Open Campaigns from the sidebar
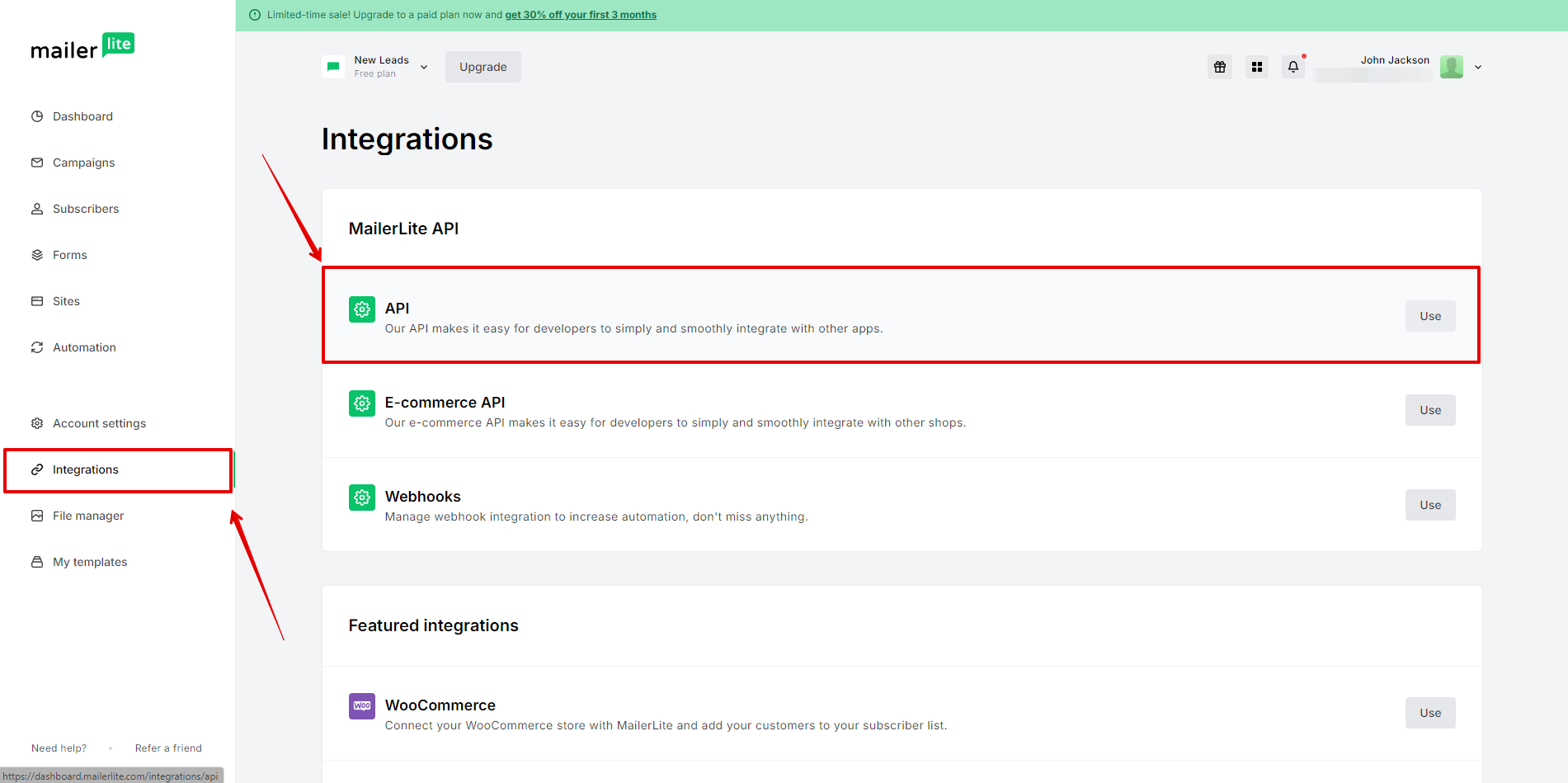The height and width of the screenshot is (783, 1568). pyautogui.click(x=84, y=163)
